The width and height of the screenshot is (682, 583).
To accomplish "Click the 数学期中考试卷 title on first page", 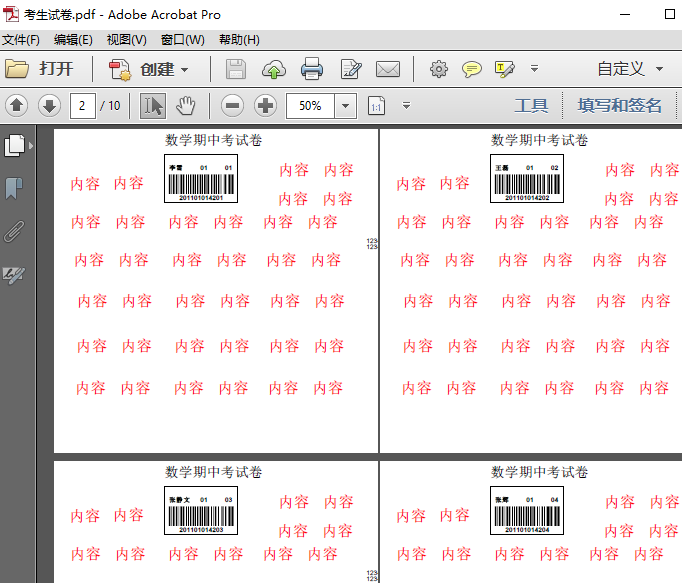I will [x=213, y=140].
